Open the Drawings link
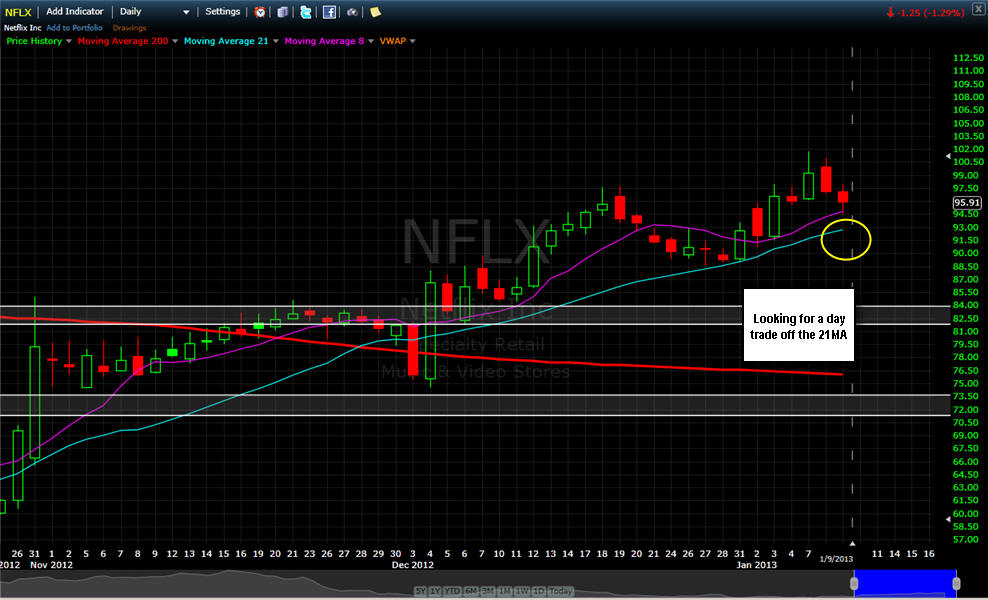 click(129, 28)
